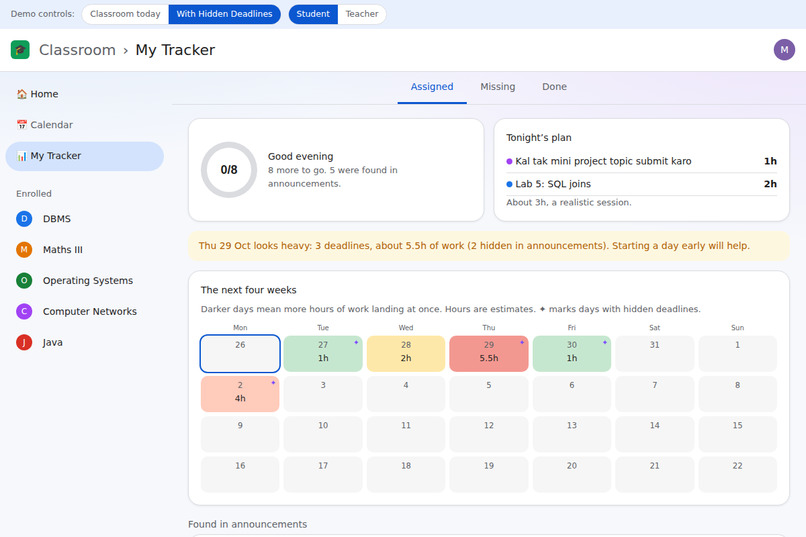The image size is (806, 537).
Task: Switch demo to Classroom today
Action: coord(125,14)
